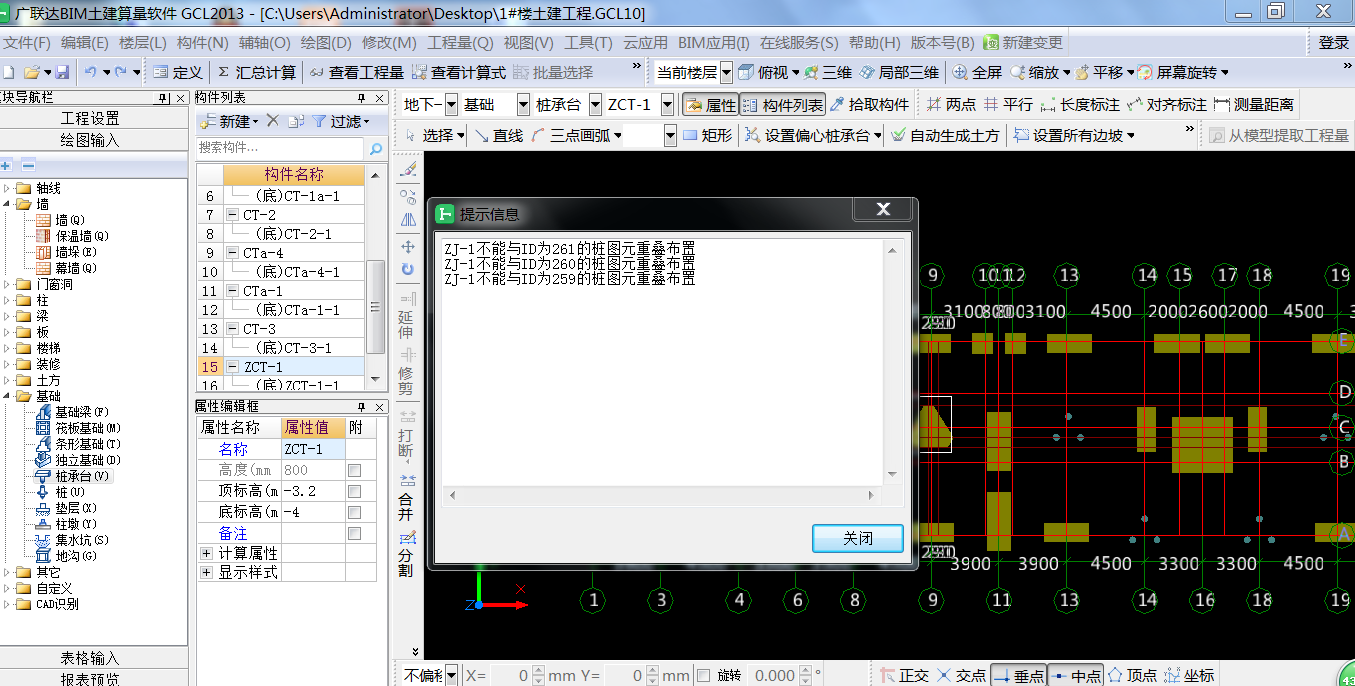Viewport: 1355px width, 686px height.
Task: Click the 新建 new component button
Action: [228, 121]
